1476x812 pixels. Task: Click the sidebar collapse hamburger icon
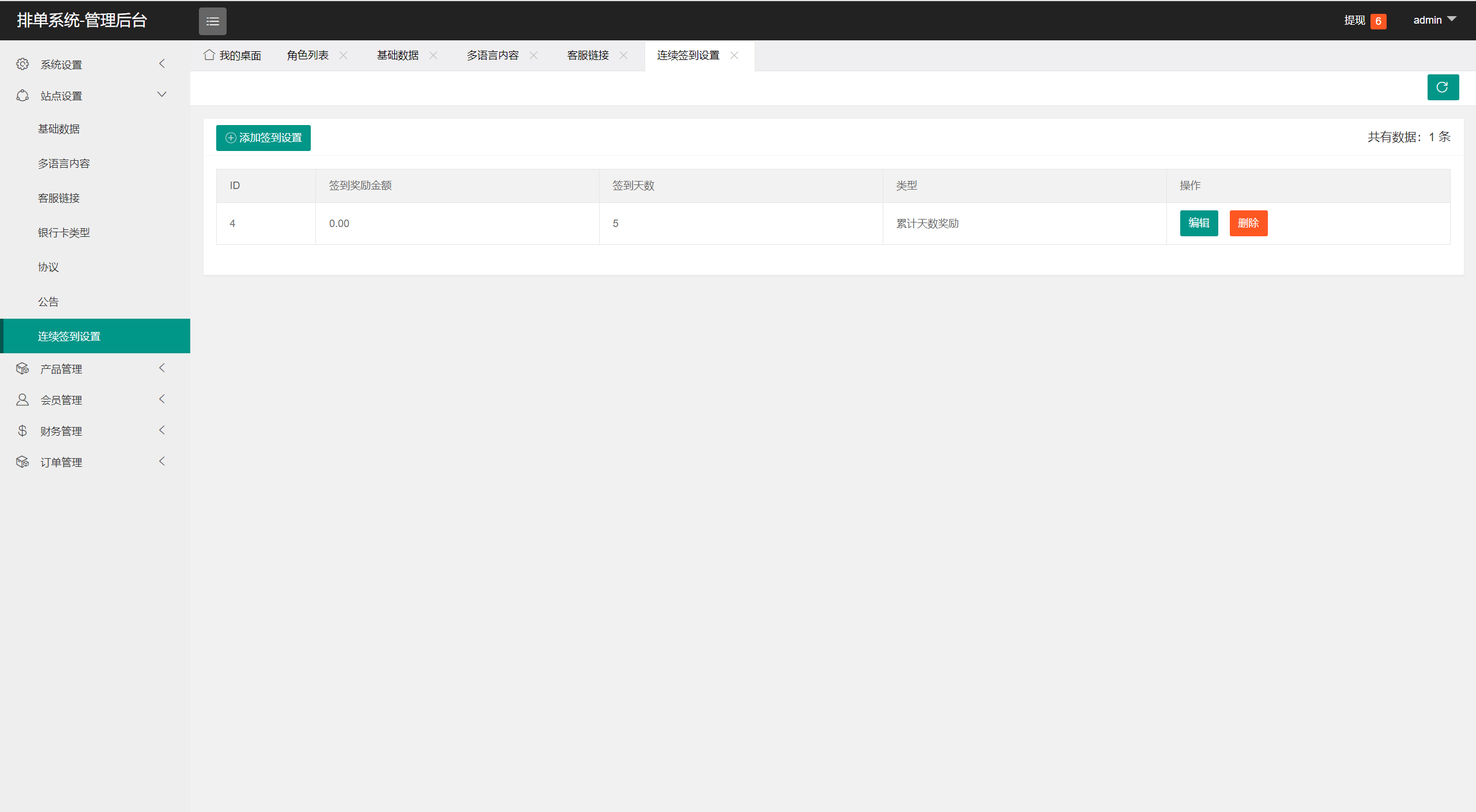(x=212, y=21)
